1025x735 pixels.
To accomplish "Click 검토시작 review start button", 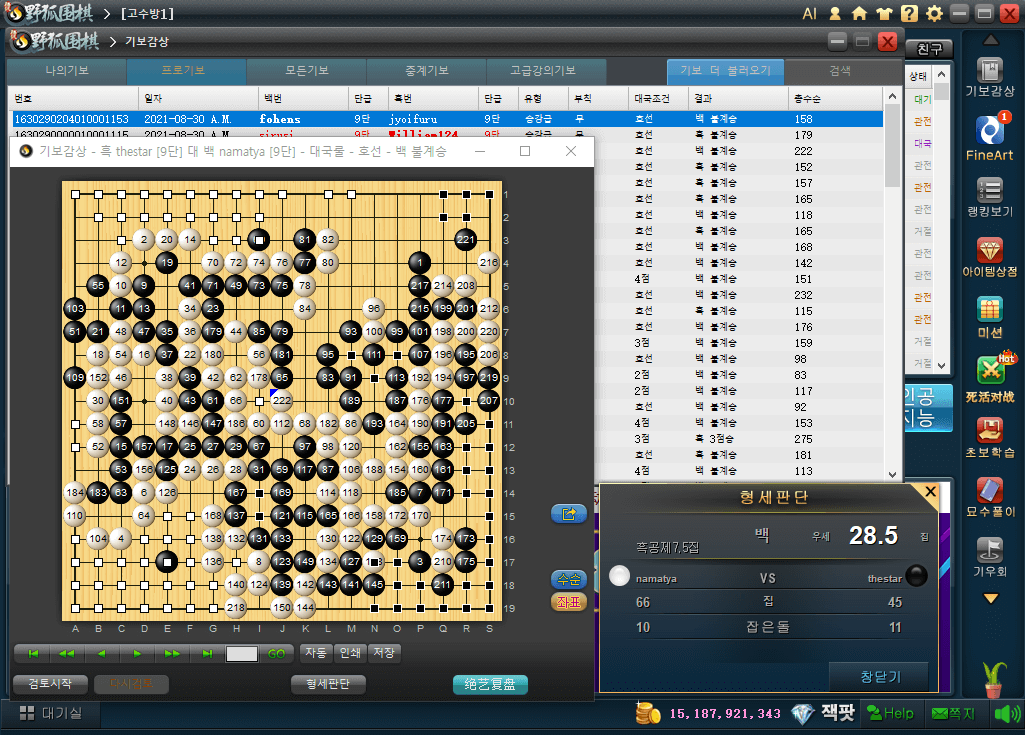I will pyautogui.click(x=50, y=684).
